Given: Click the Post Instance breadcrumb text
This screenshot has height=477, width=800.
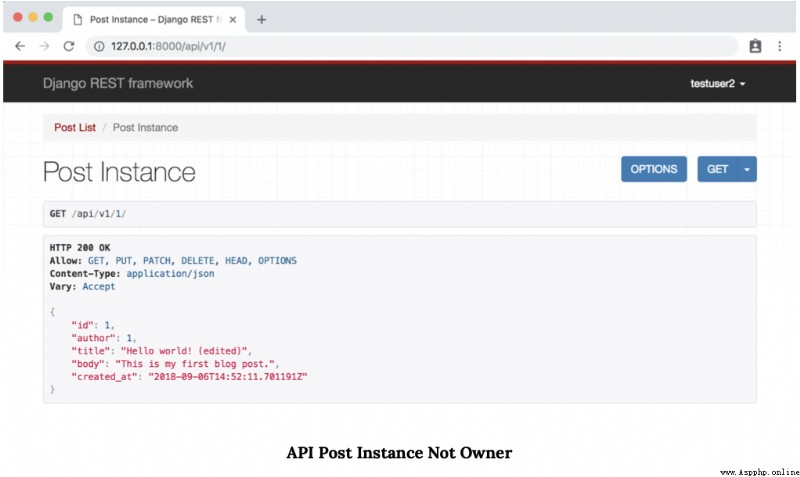Looking at the screenshot, I should [x=145, y=128].
